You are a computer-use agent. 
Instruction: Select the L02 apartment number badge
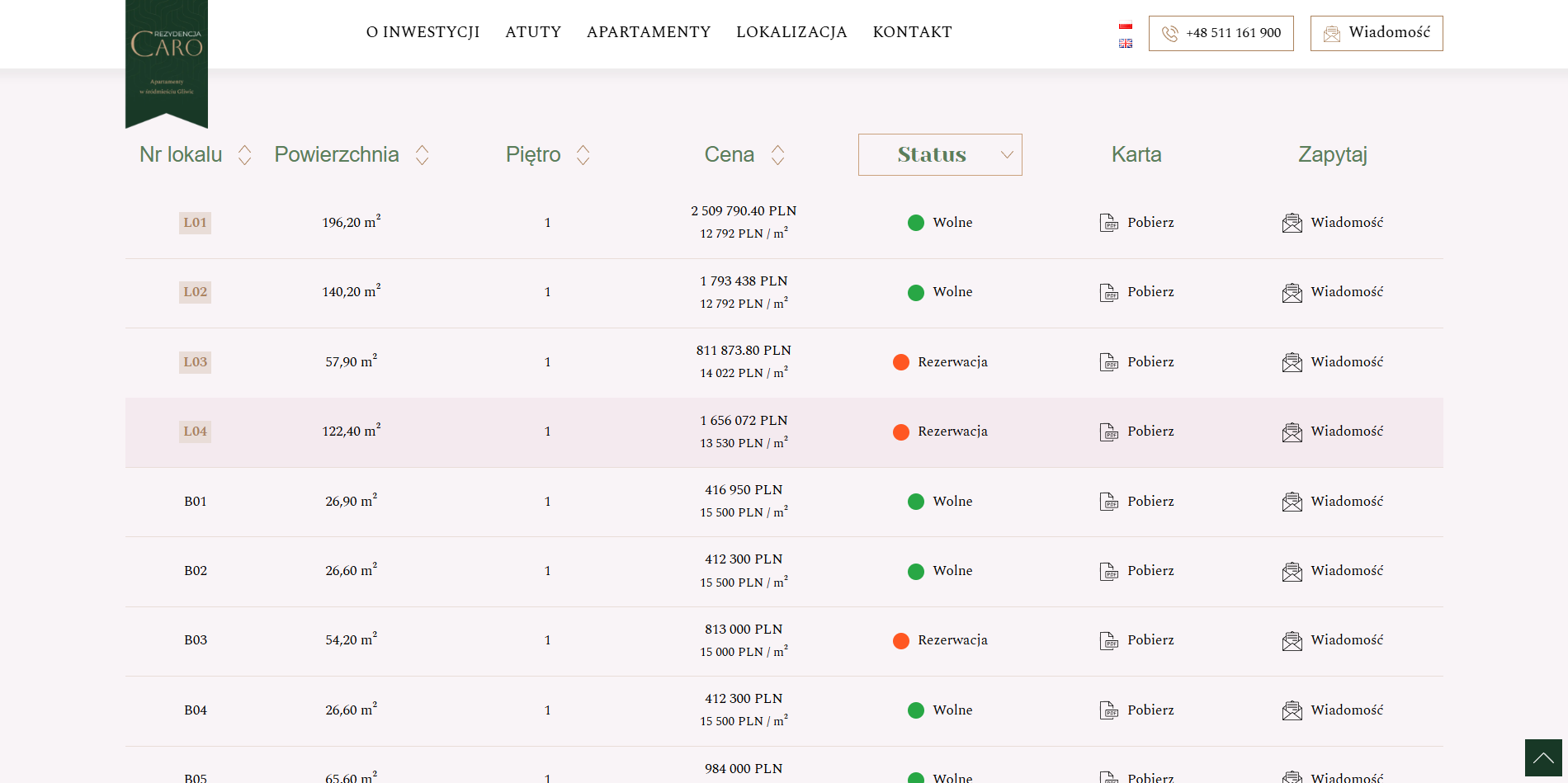[x=195, y=292]
